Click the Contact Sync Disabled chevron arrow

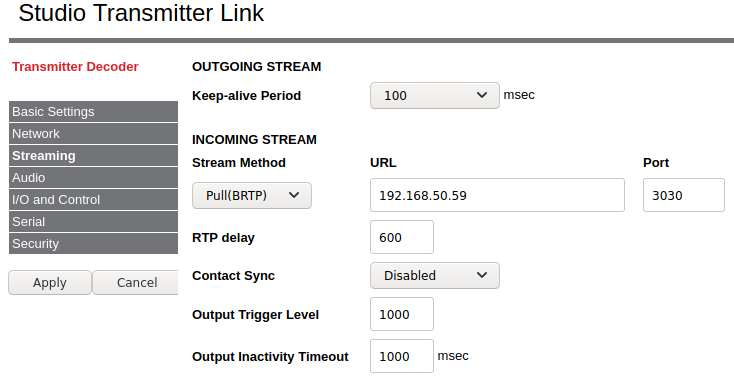(x=482, y=275)
